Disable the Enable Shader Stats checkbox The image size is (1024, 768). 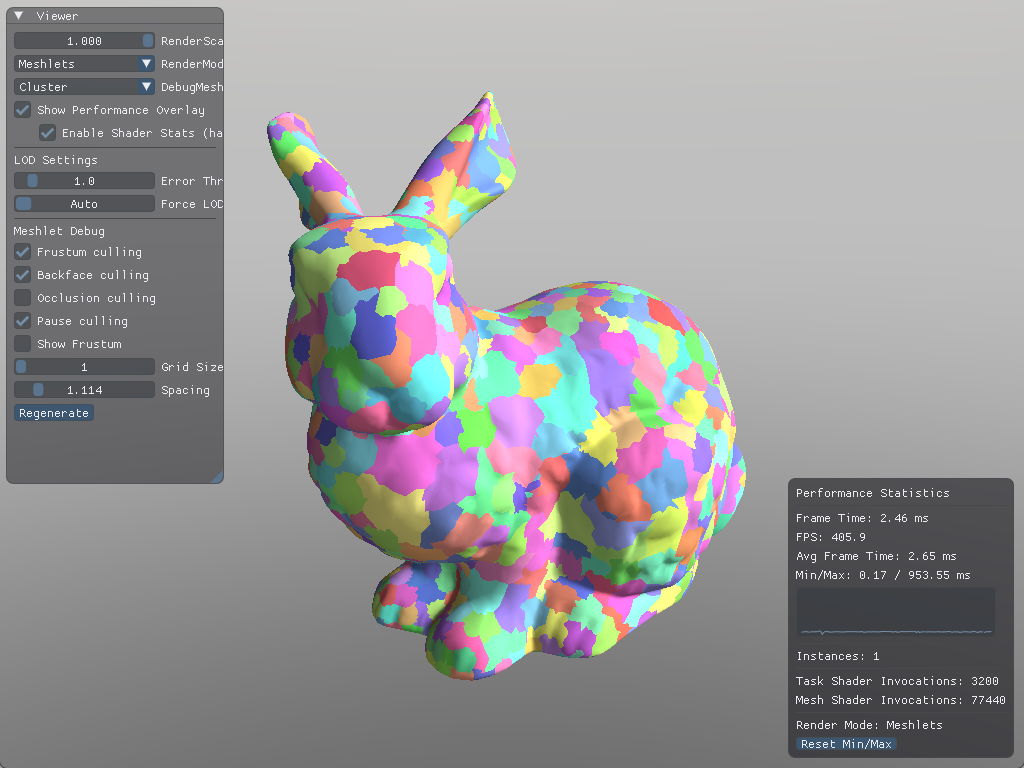coord(47,133)
